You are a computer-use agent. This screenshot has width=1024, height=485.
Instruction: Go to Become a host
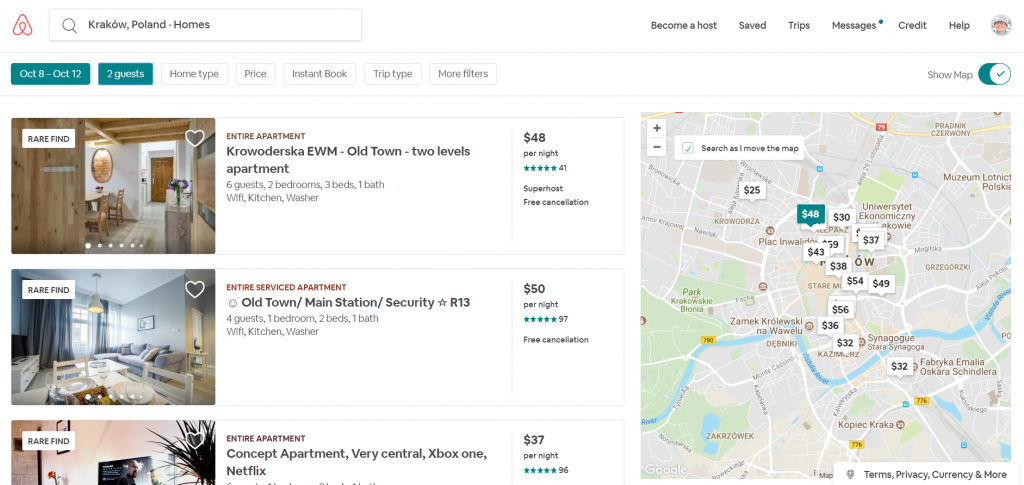tap(684, 25)
